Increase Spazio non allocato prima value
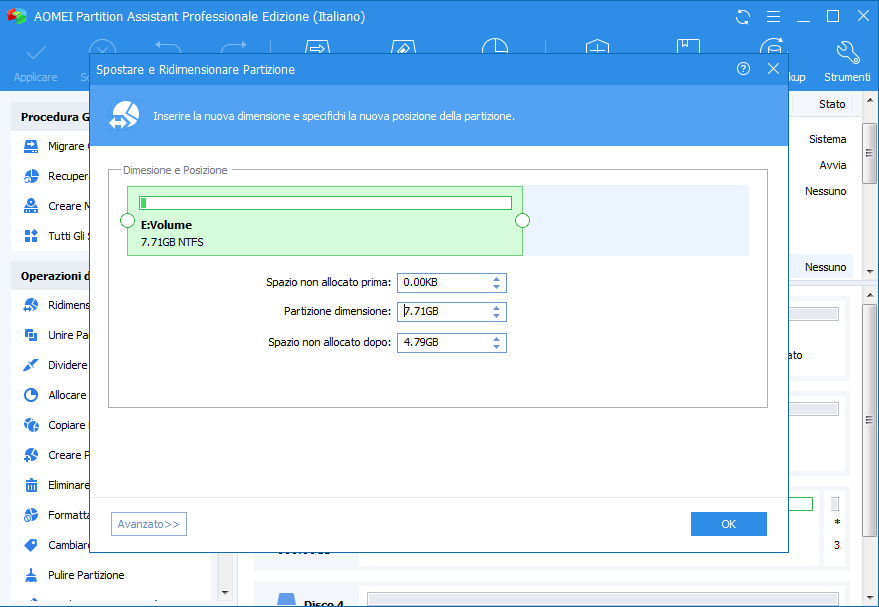Image resolution: width=879 pixels, height=607 pixels. [496, 279]
